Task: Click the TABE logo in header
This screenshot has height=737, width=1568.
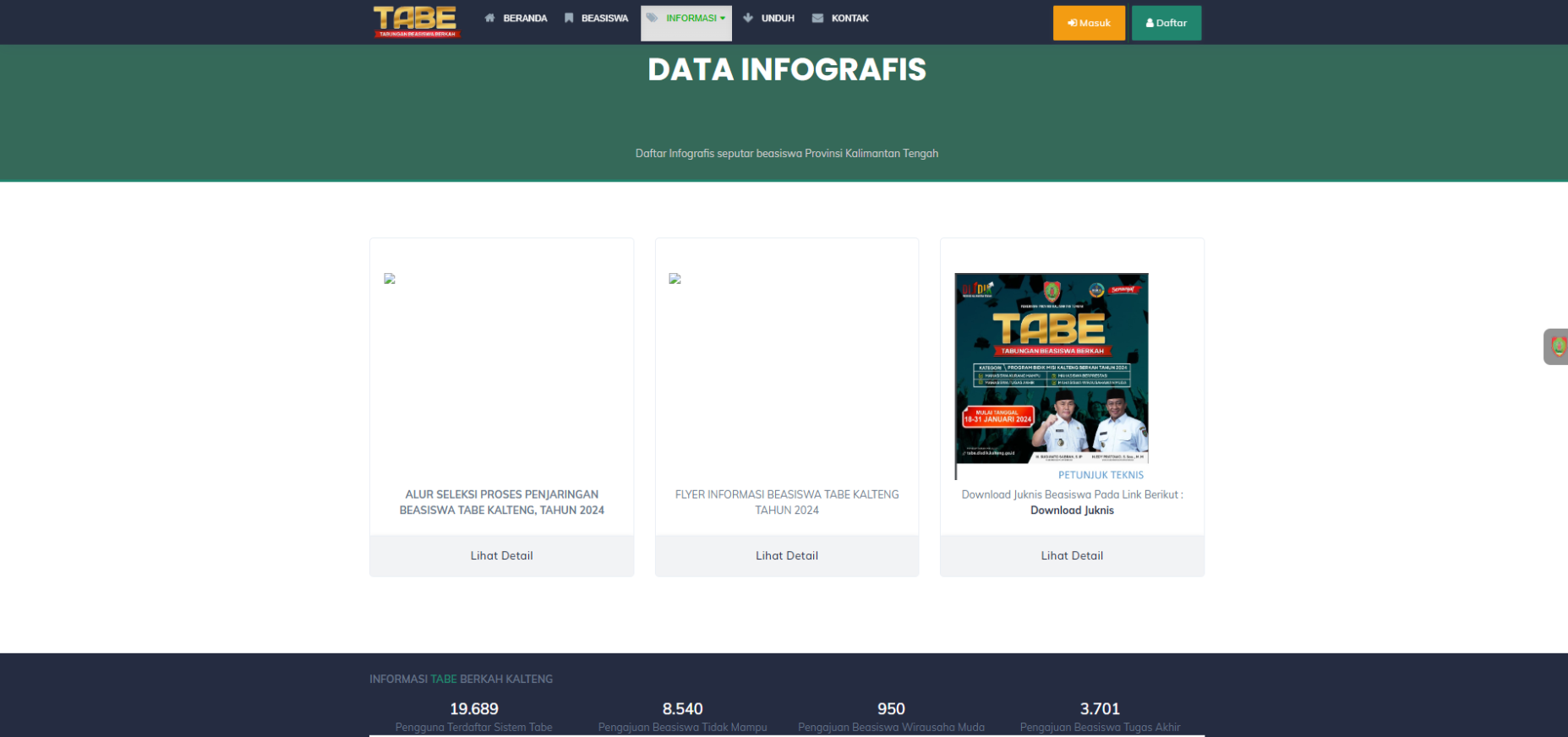Action: 416,21
